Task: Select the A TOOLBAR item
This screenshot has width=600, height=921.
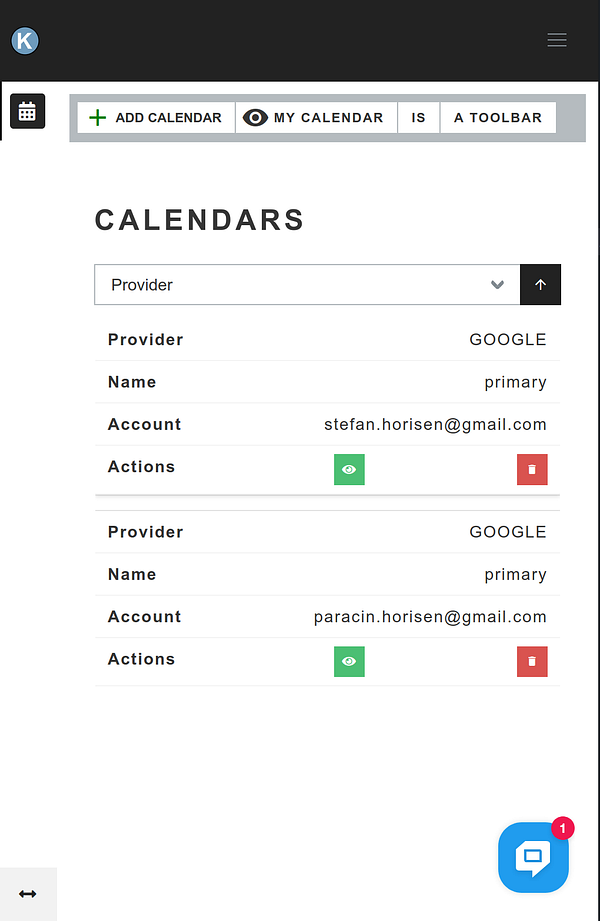Action: pos(498,117)
